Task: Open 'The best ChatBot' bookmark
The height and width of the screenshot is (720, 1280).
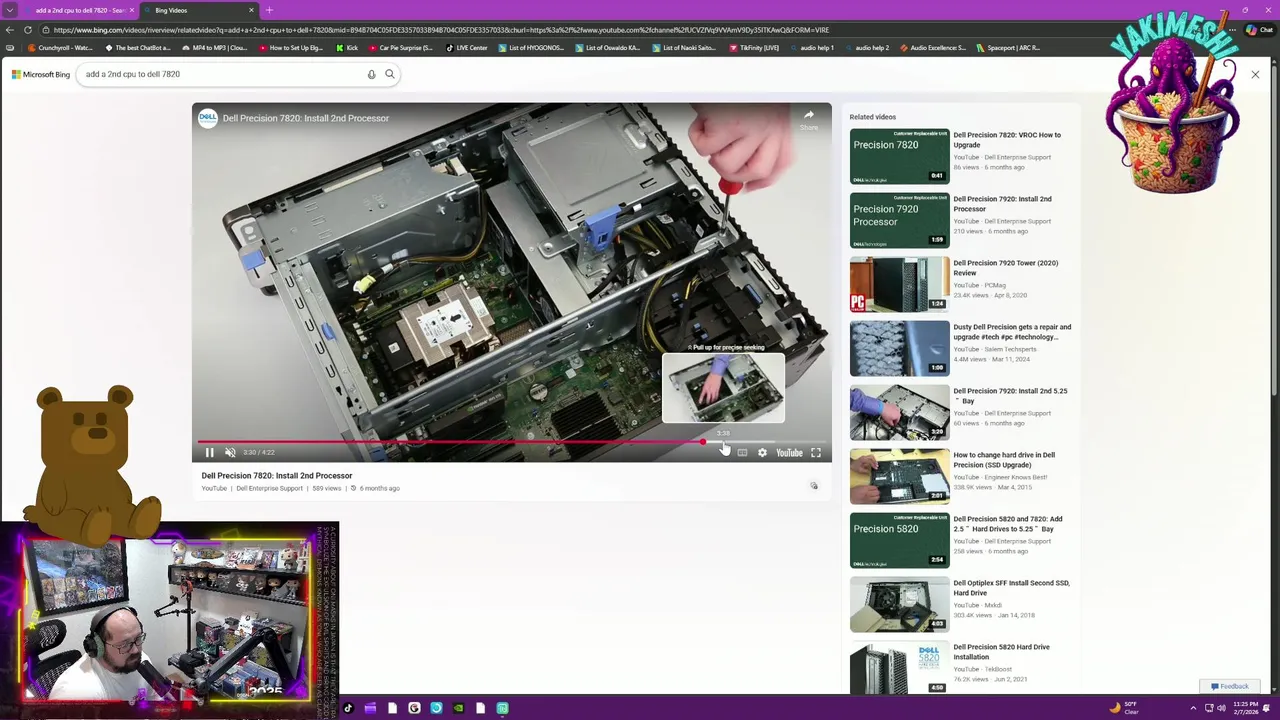Action: (x=137, y=48)
